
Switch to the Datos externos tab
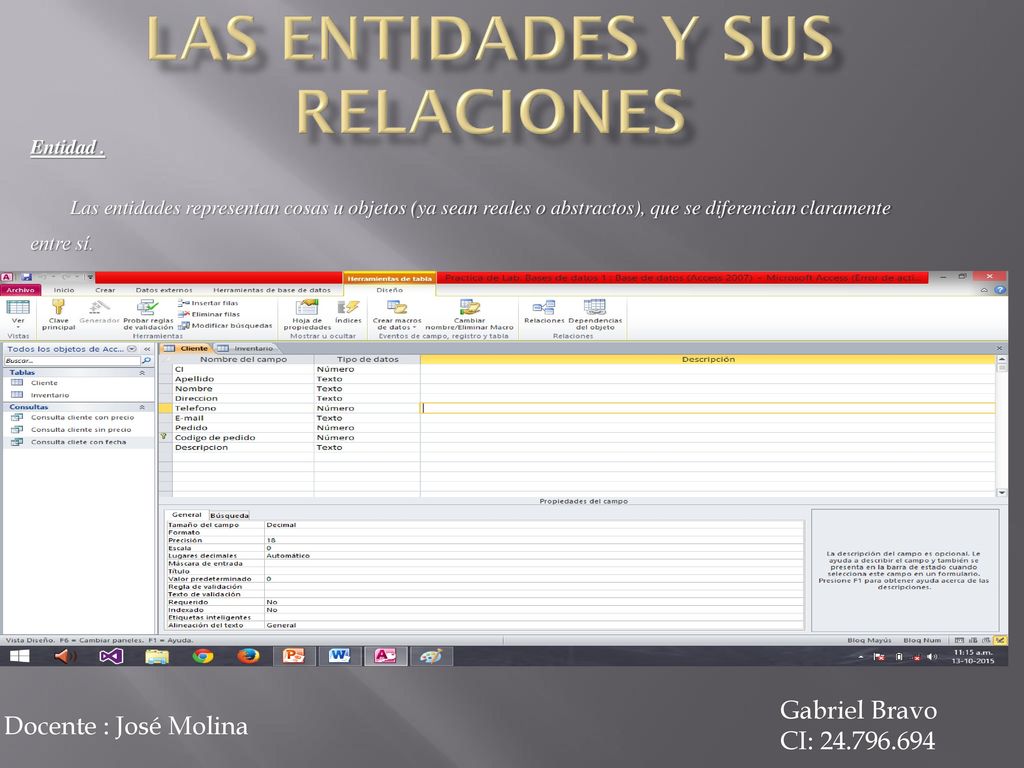164,290
